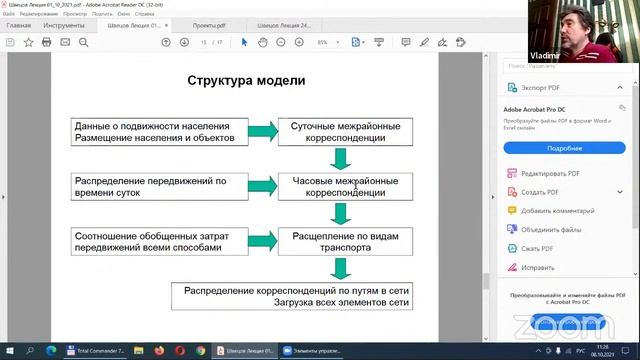Click the Save file icon
The height and width of the screenshot is (360, 640).
10,42
